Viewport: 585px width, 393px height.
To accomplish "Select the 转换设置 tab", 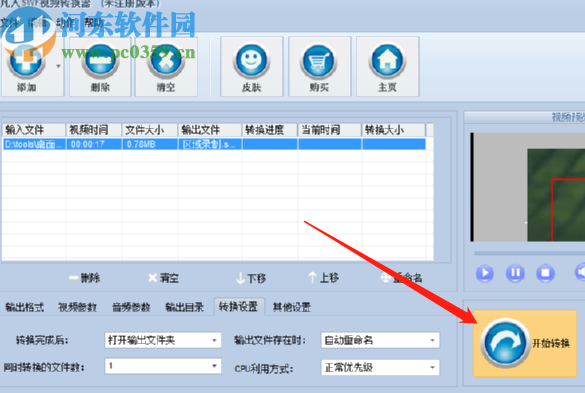I will [239, 307].
